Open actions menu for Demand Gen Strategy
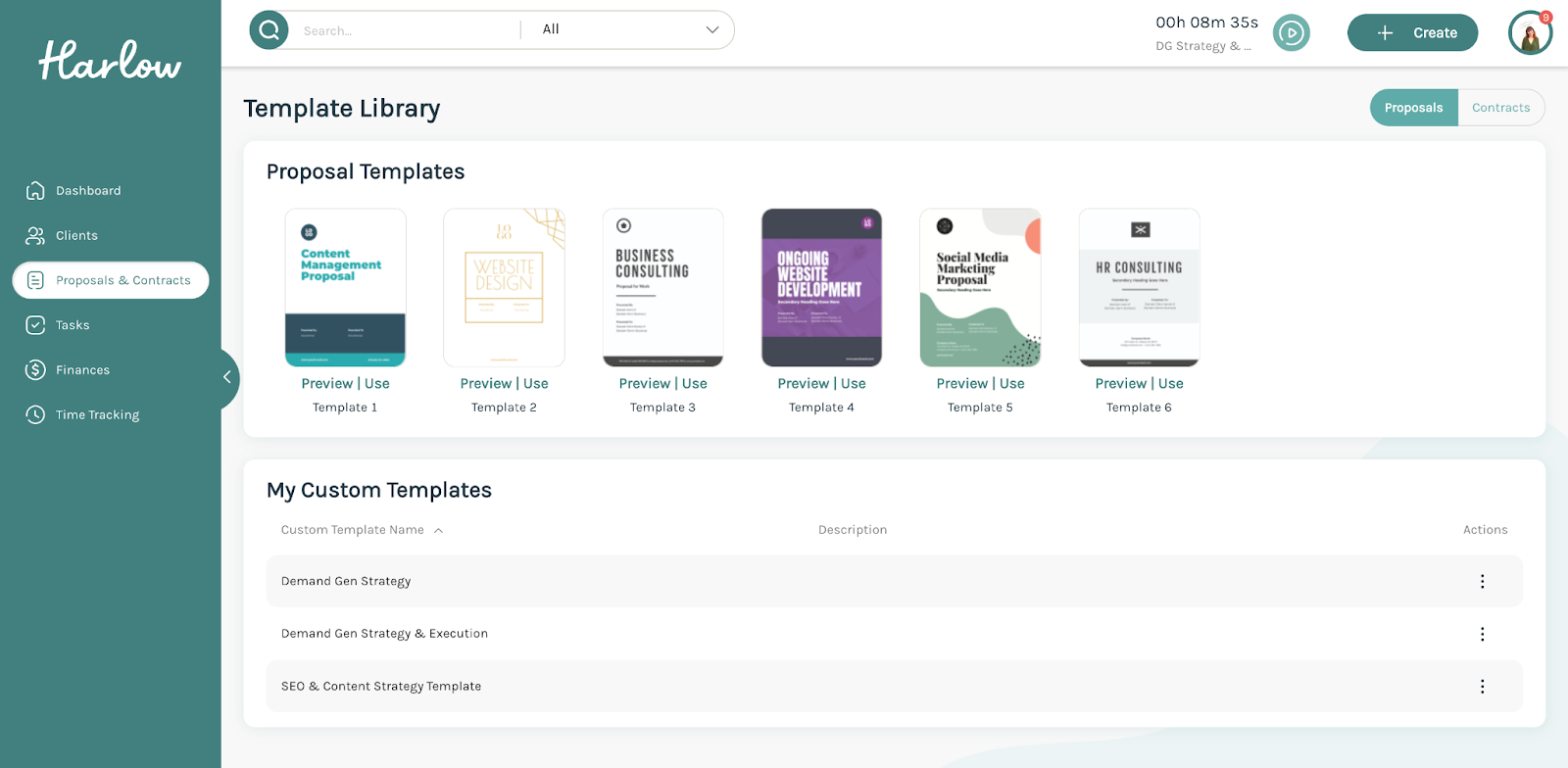Viewport: 1568px width, 768px height. [x=1482, y=582]
